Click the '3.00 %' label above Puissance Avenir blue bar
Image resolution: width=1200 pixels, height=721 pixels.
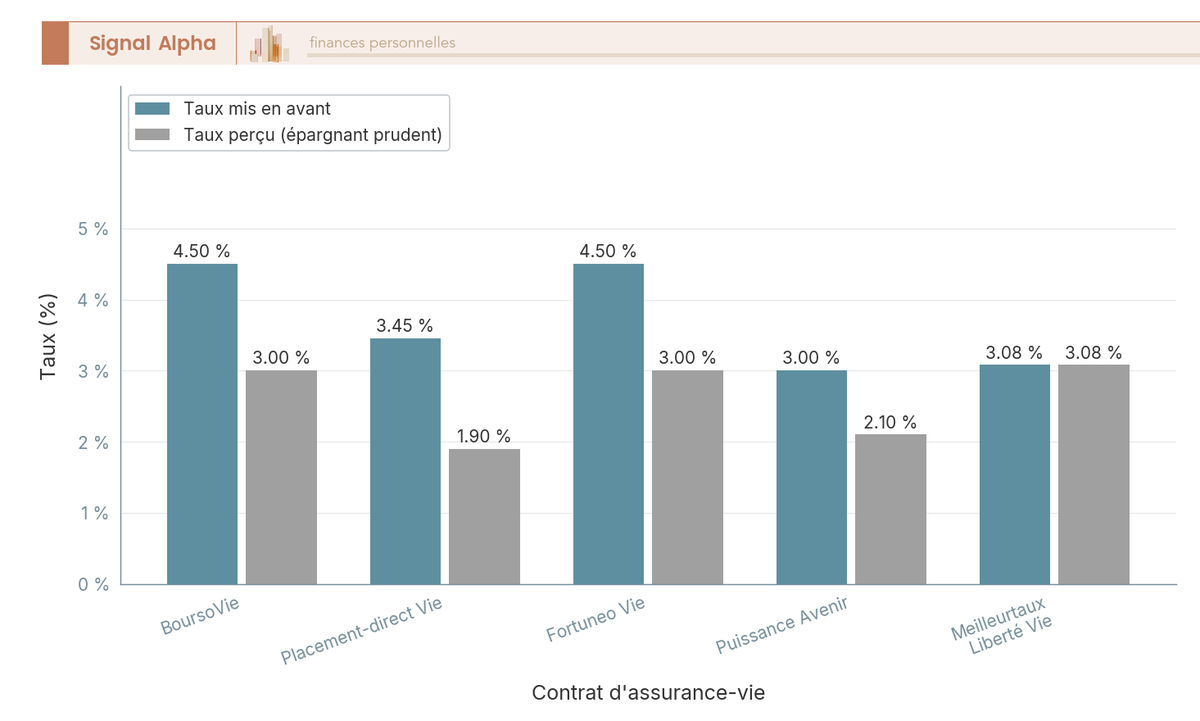811,358
